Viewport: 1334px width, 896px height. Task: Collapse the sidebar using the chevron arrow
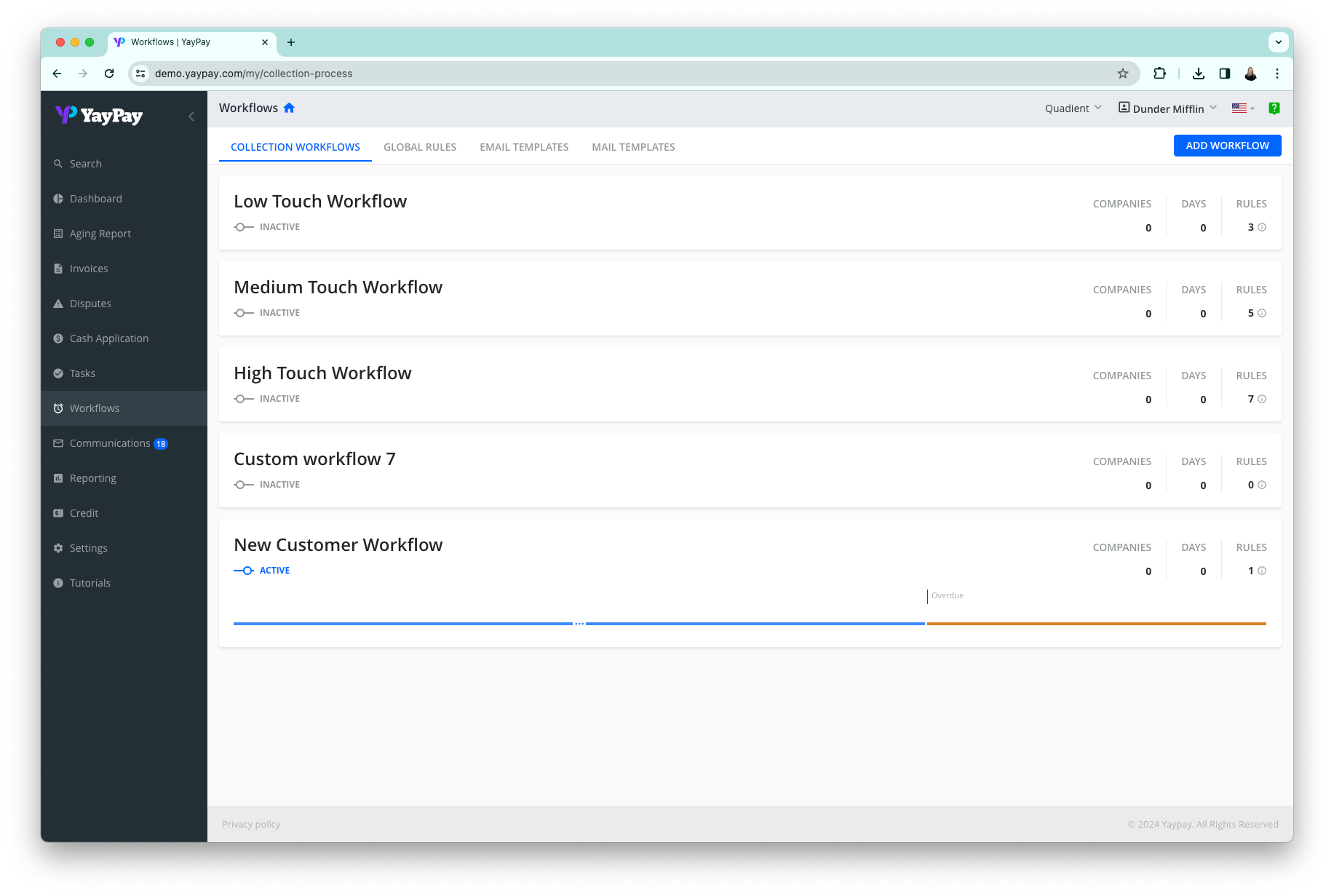[191, 116]
